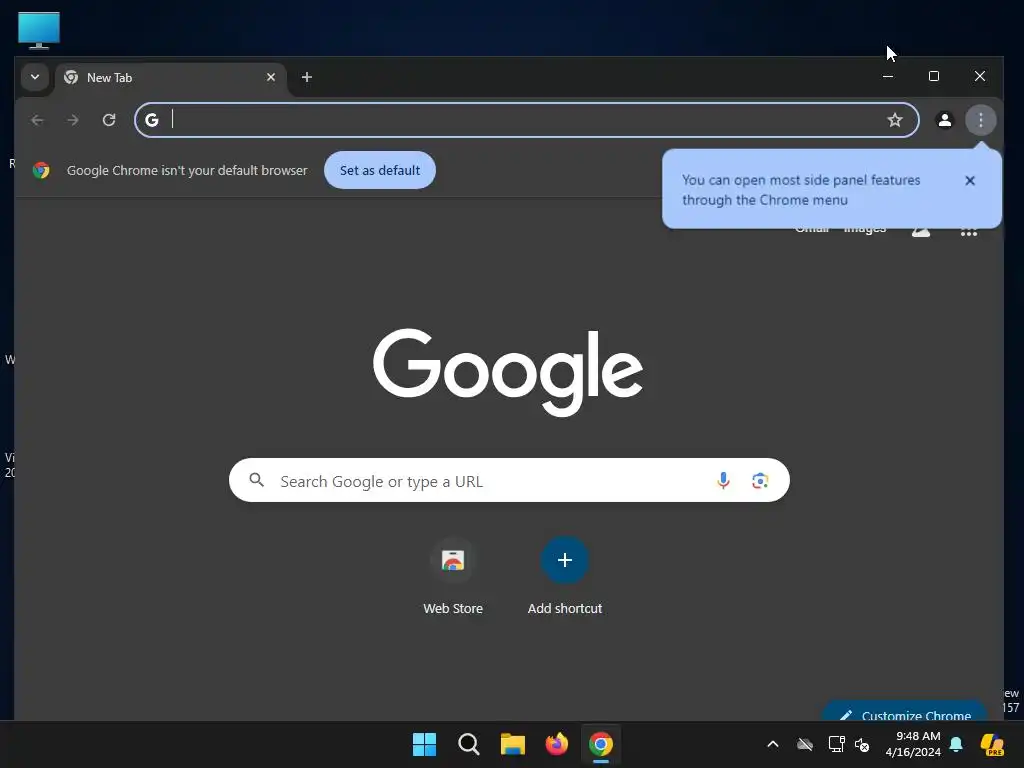1024x768 pixels.
Task: Dismiss the side panel tip bubble
Action: click(970, 181)
